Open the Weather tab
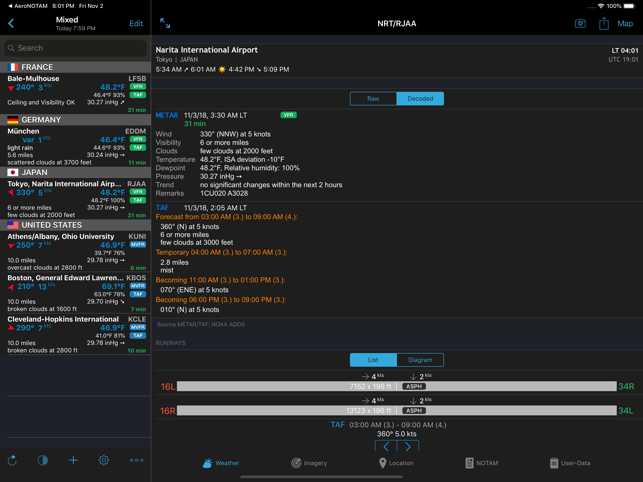This screenshot has width=643, height=482. point(221,463)
